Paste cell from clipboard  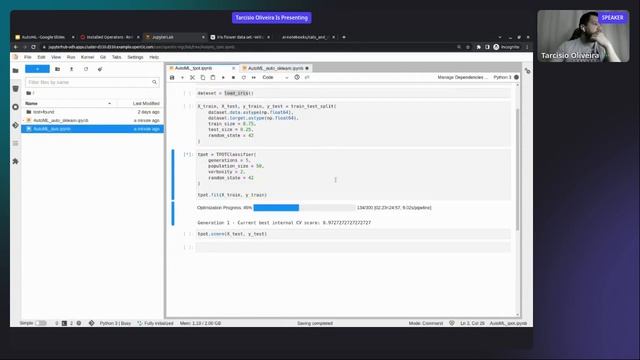pos(213,77)
